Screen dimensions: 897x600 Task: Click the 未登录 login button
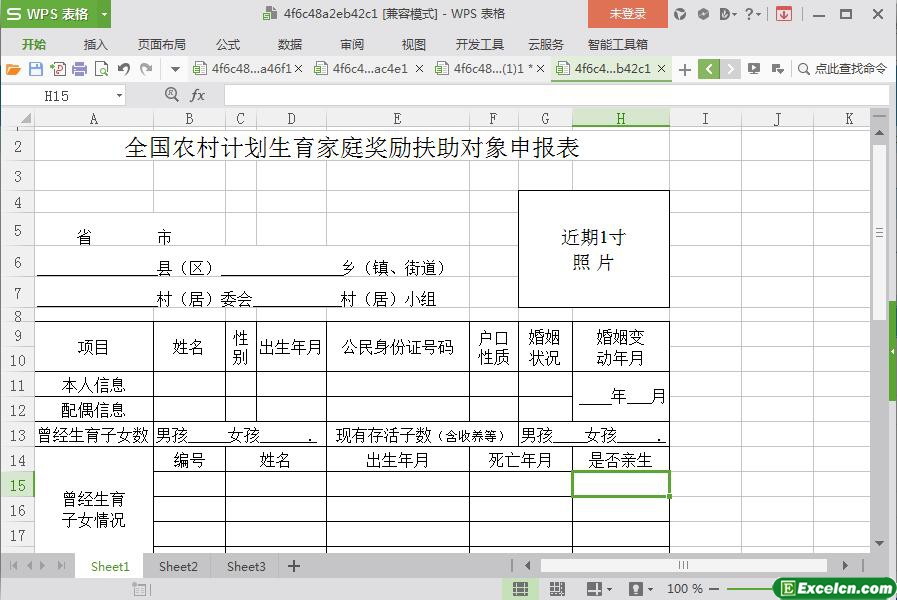pos(628,14)
